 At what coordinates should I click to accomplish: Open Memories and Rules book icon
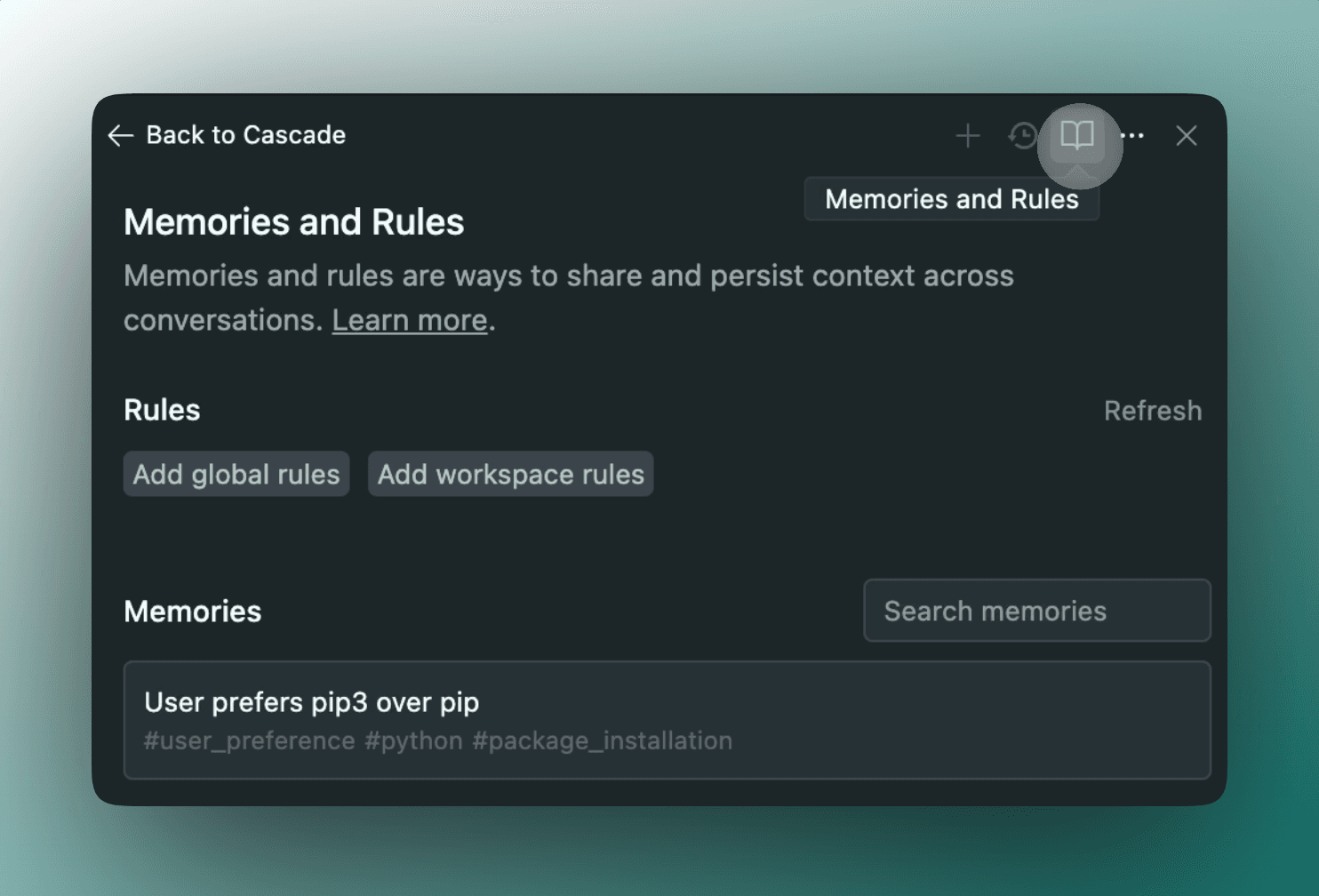[1077, 136]
